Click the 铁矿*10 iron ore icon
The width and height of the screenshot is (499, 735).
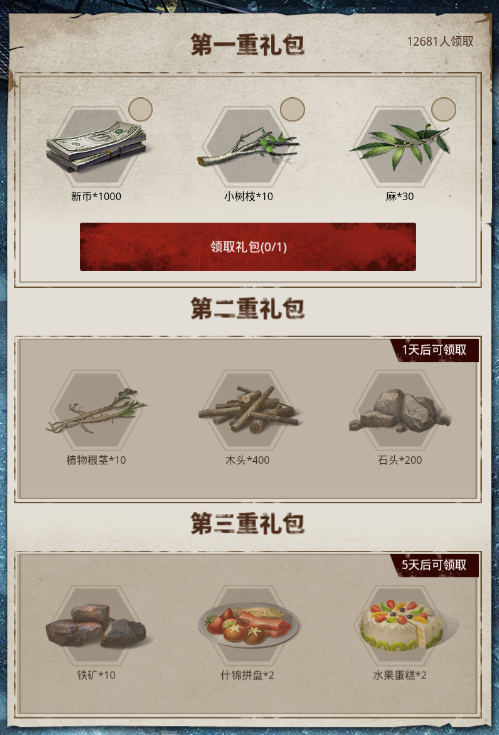[x=96, y=626]
